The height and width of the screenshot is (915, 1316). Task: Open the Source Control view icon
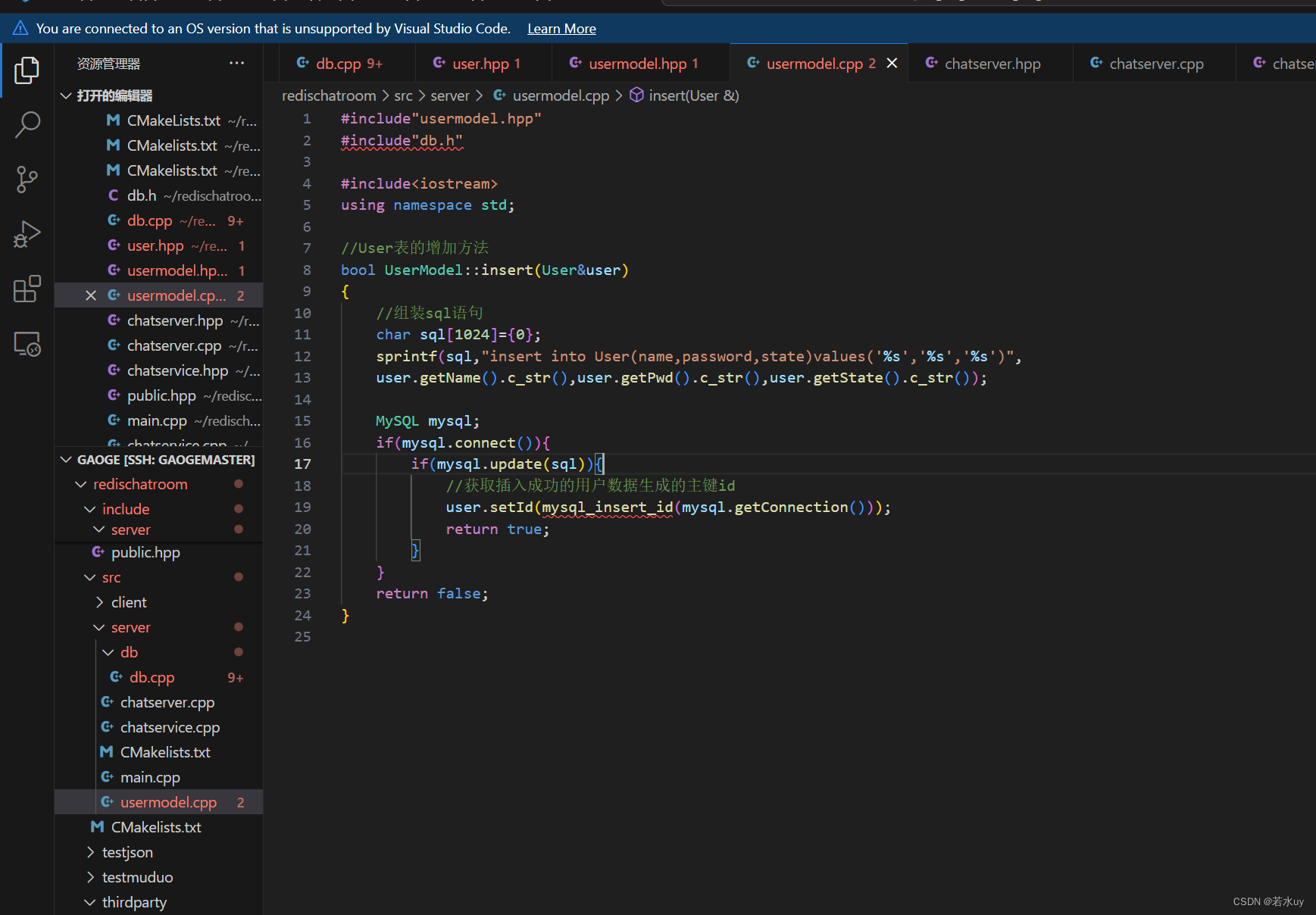pos(27,180)
